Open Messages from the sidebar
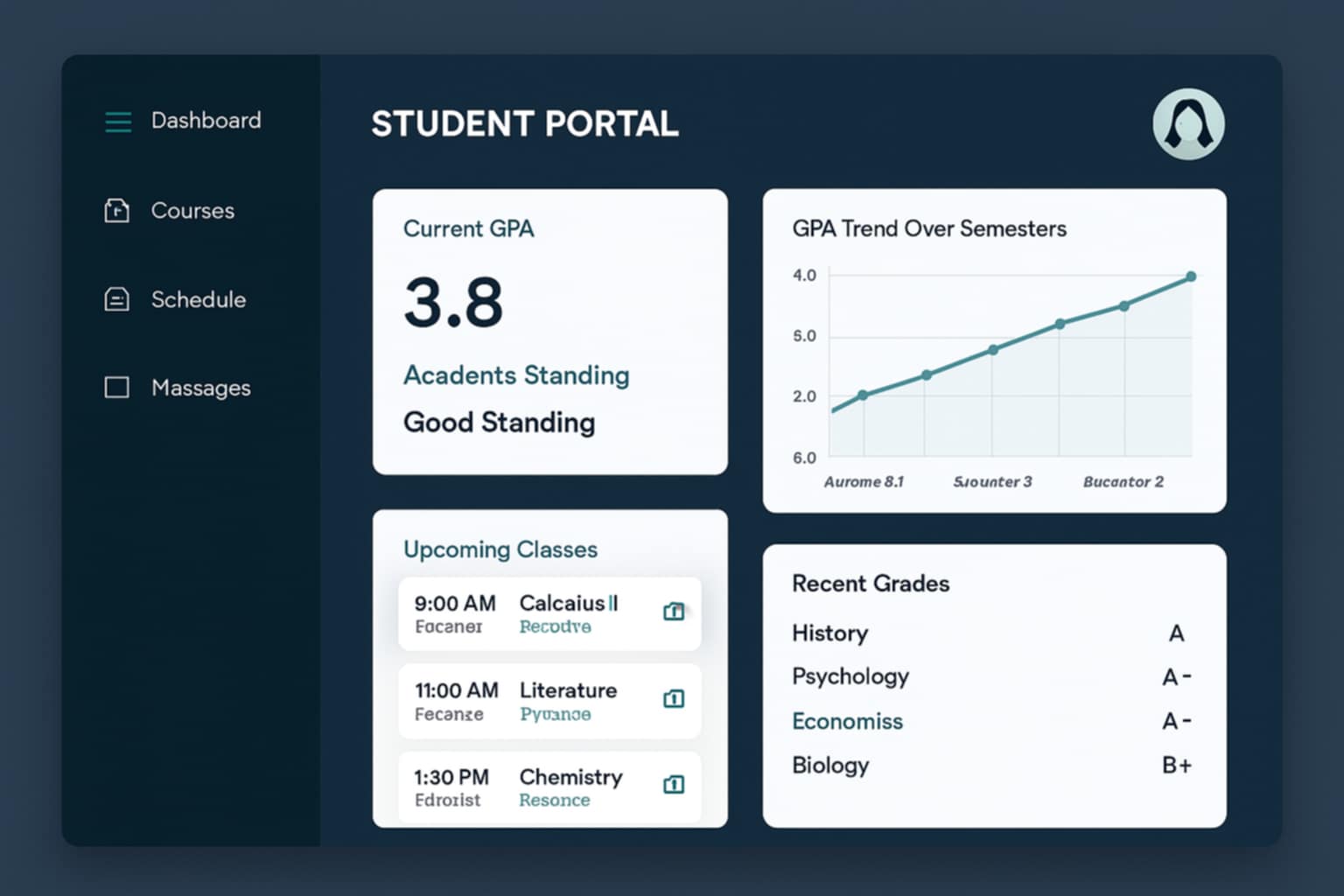This screenshot has height=896, width=1344. 201,388
